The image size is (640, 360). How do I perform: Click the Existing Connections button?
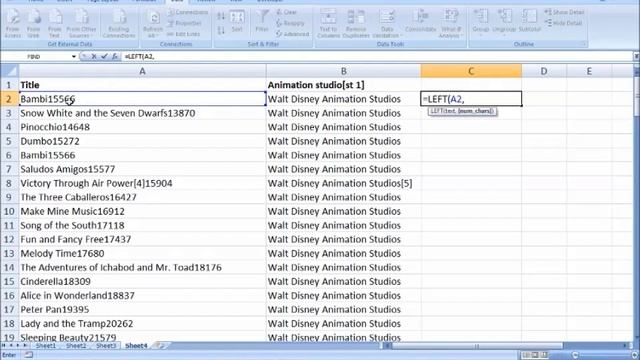(119, 24)
